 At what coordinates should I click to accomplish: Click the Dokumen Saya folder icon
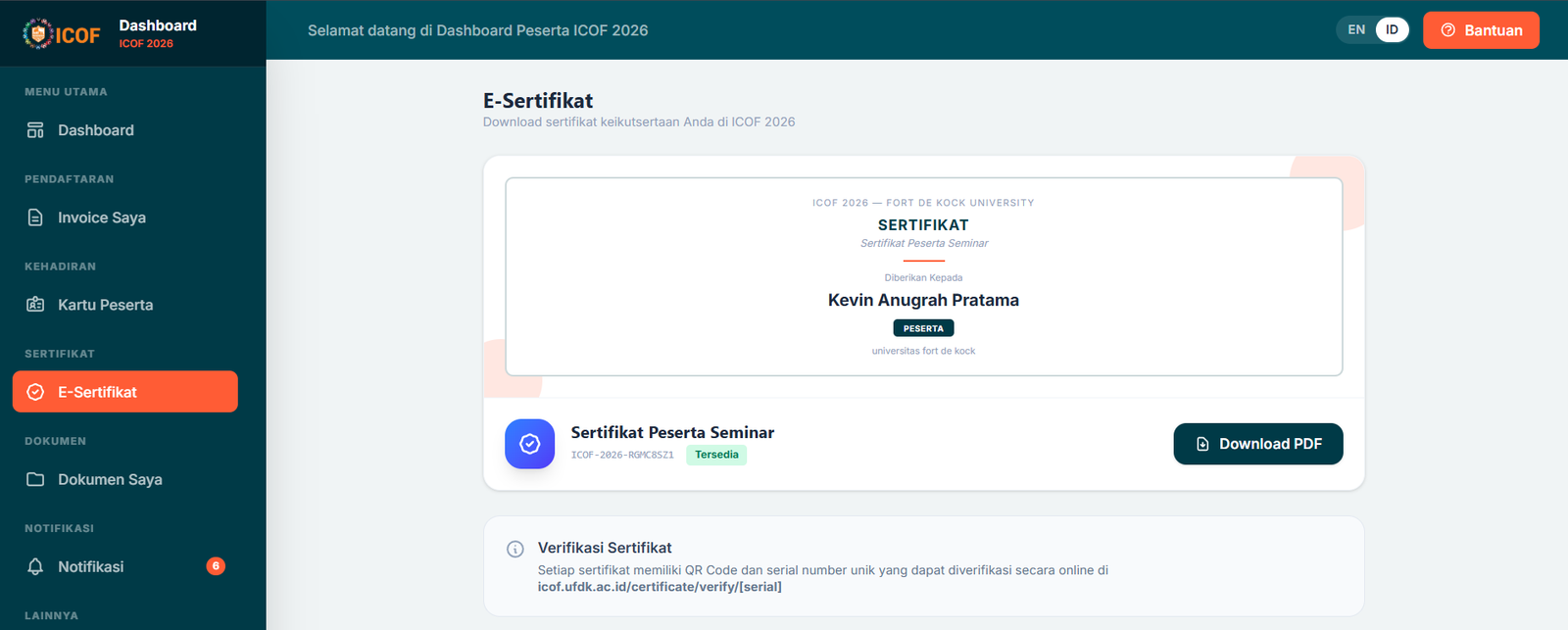(x=35, y=479)
